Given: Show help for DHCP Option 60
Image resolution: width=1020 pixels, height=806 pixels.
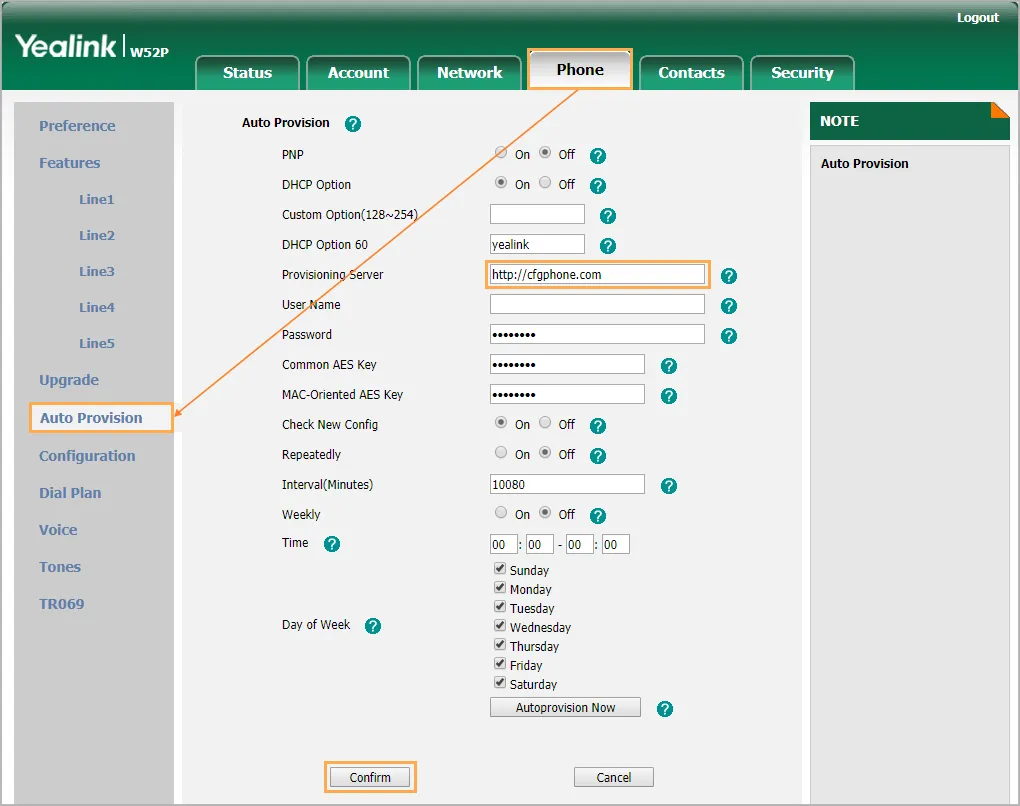Looking at the screenshot, I should coord(608,245).
